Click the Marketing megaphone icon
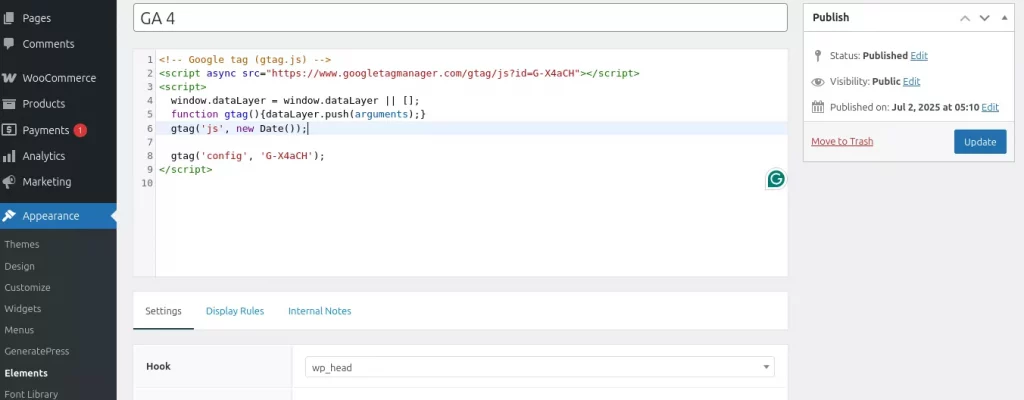Screen dimensions: 1024x400 click(9, 182)
